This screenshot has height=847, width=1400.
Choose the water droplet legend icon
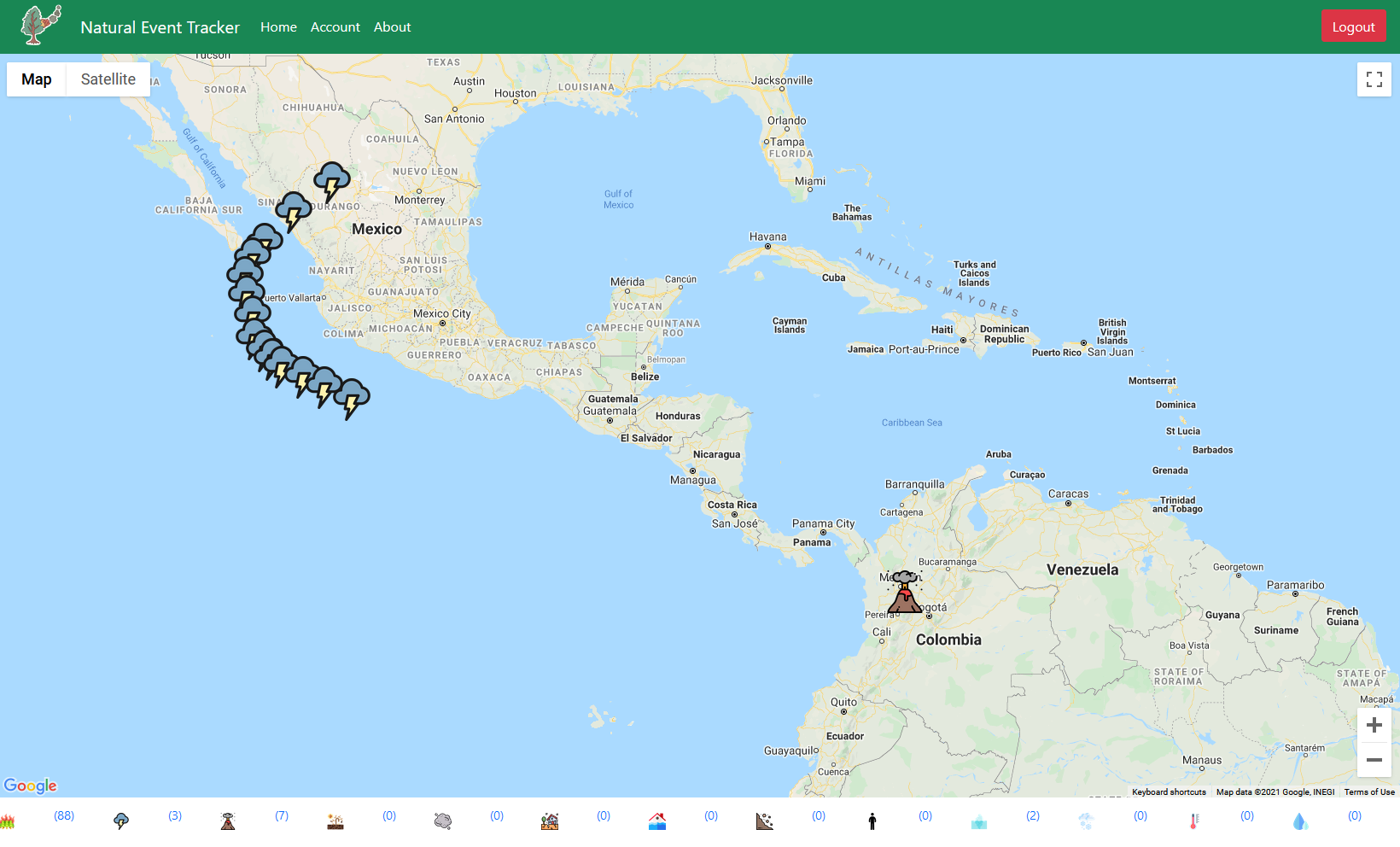tap(1300, 821)
